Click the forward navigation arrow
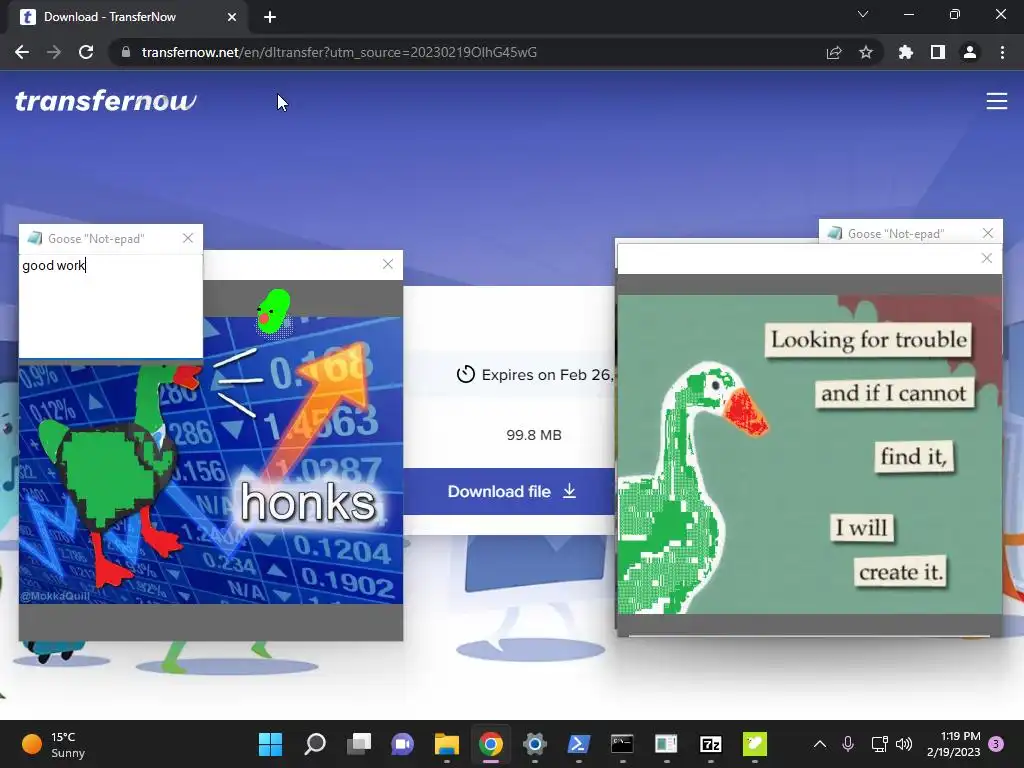 pos(54,52)
